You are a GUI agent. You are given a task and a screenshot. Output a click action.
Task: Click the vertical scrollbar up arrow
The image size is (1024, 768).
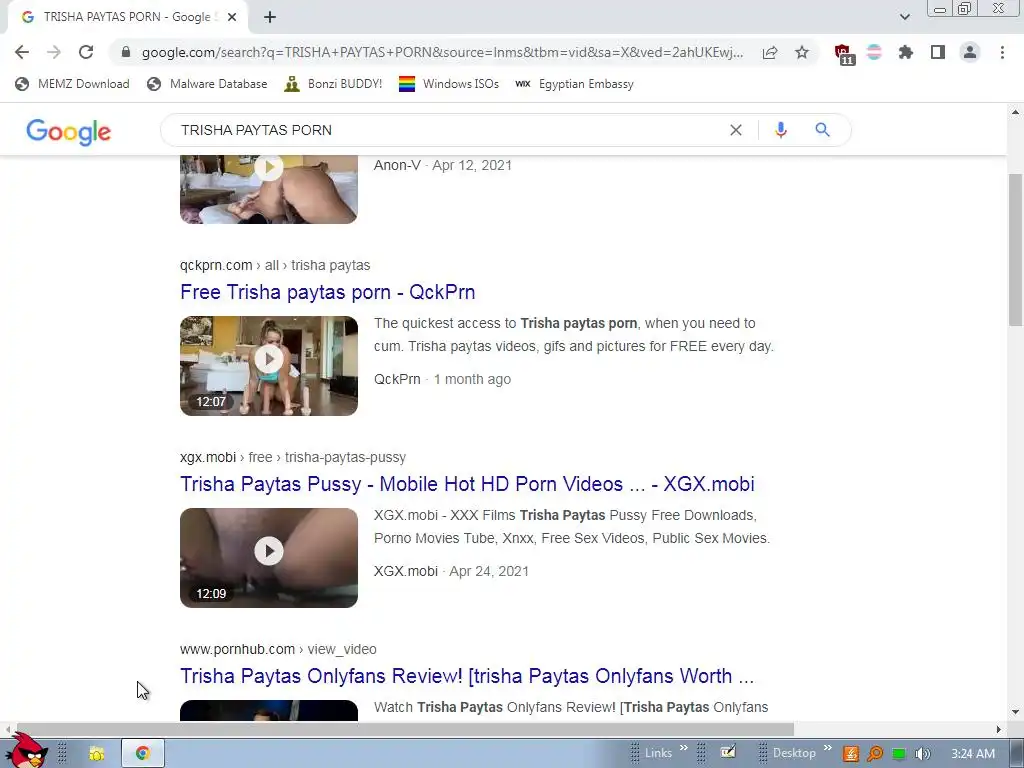1016,112
